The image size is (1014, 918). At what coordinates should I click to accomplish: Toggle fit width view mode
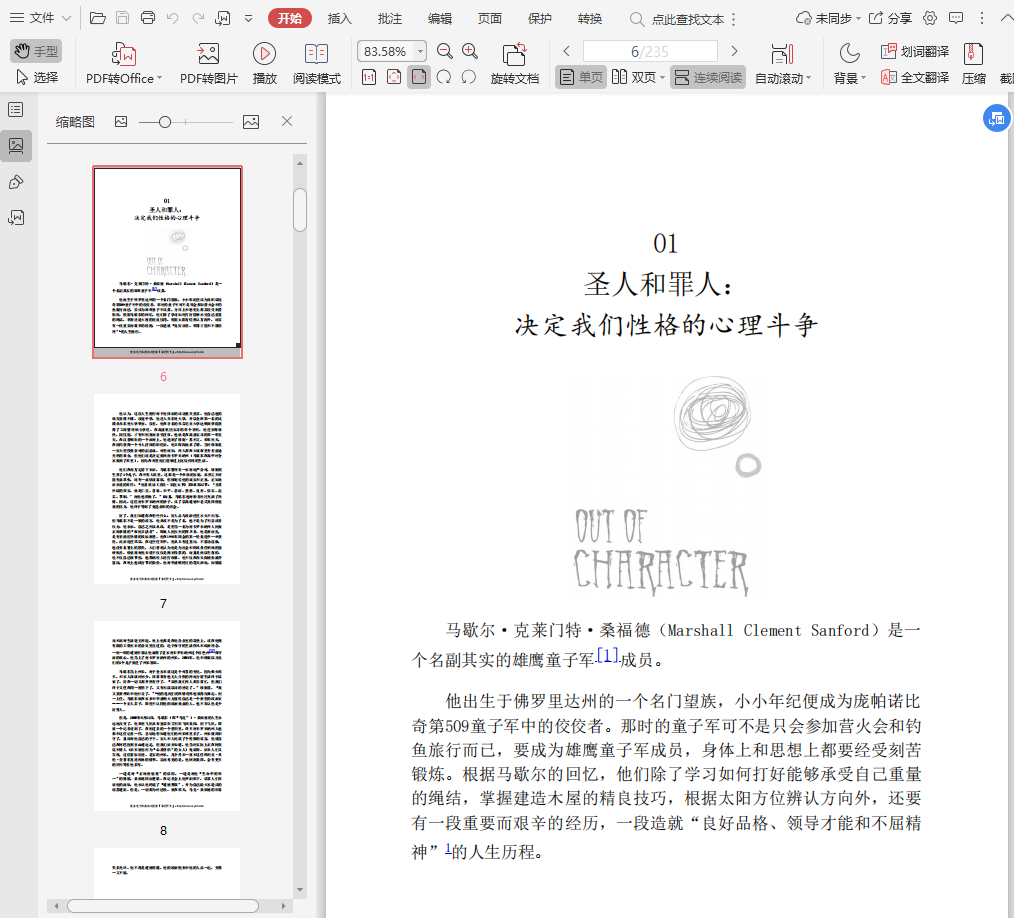coord(419,78)
